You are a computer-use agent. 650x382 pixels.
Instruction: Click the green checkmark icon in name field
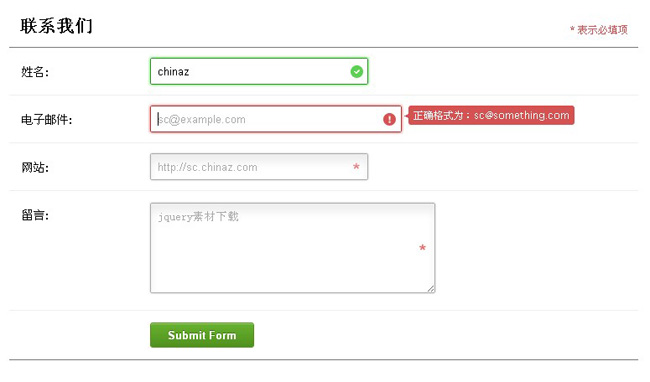[x=357, y=72]
